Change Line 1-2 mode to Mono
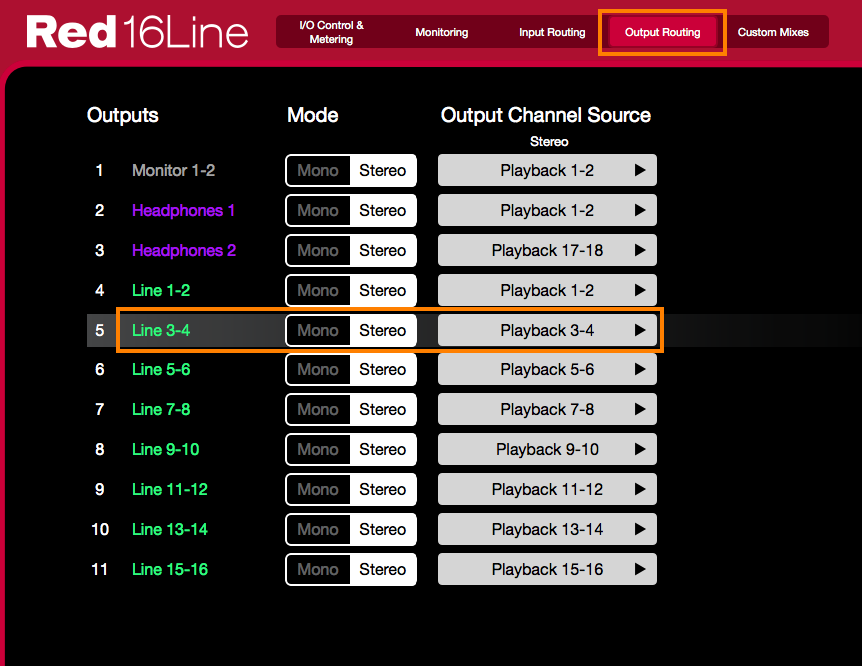 tap(318, 290)
